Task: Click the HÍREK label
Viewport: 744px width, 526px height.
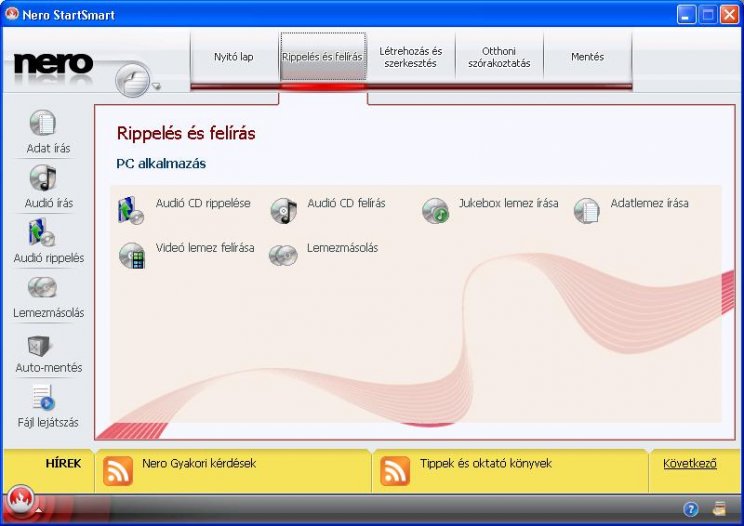Action: pos(63,463)
